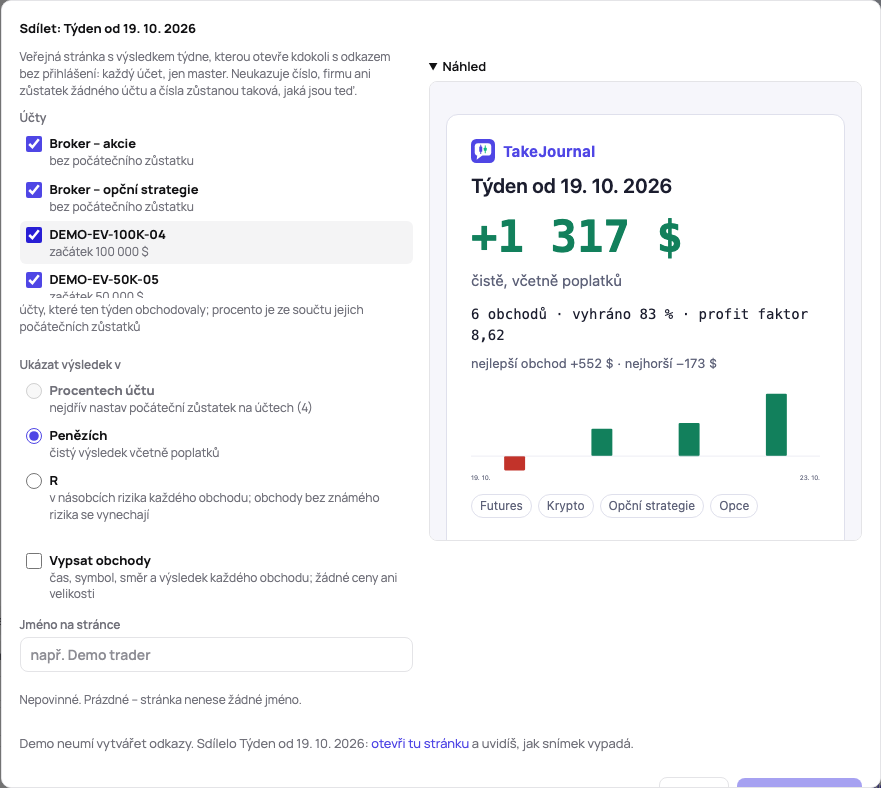Toggle the DEMO-EV-50K-05 account checkbox
Screen dimensions: 881x788
click(x=34, y=280)
